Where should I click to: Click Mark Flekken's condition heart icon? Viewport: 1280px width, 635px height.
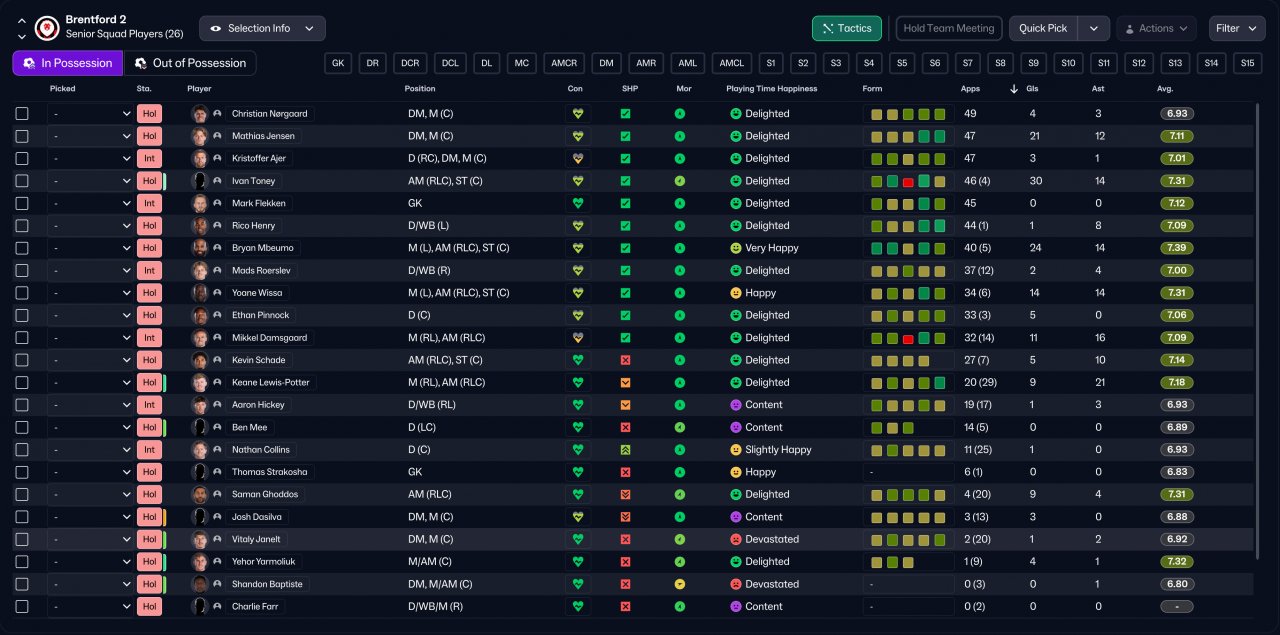577,203
